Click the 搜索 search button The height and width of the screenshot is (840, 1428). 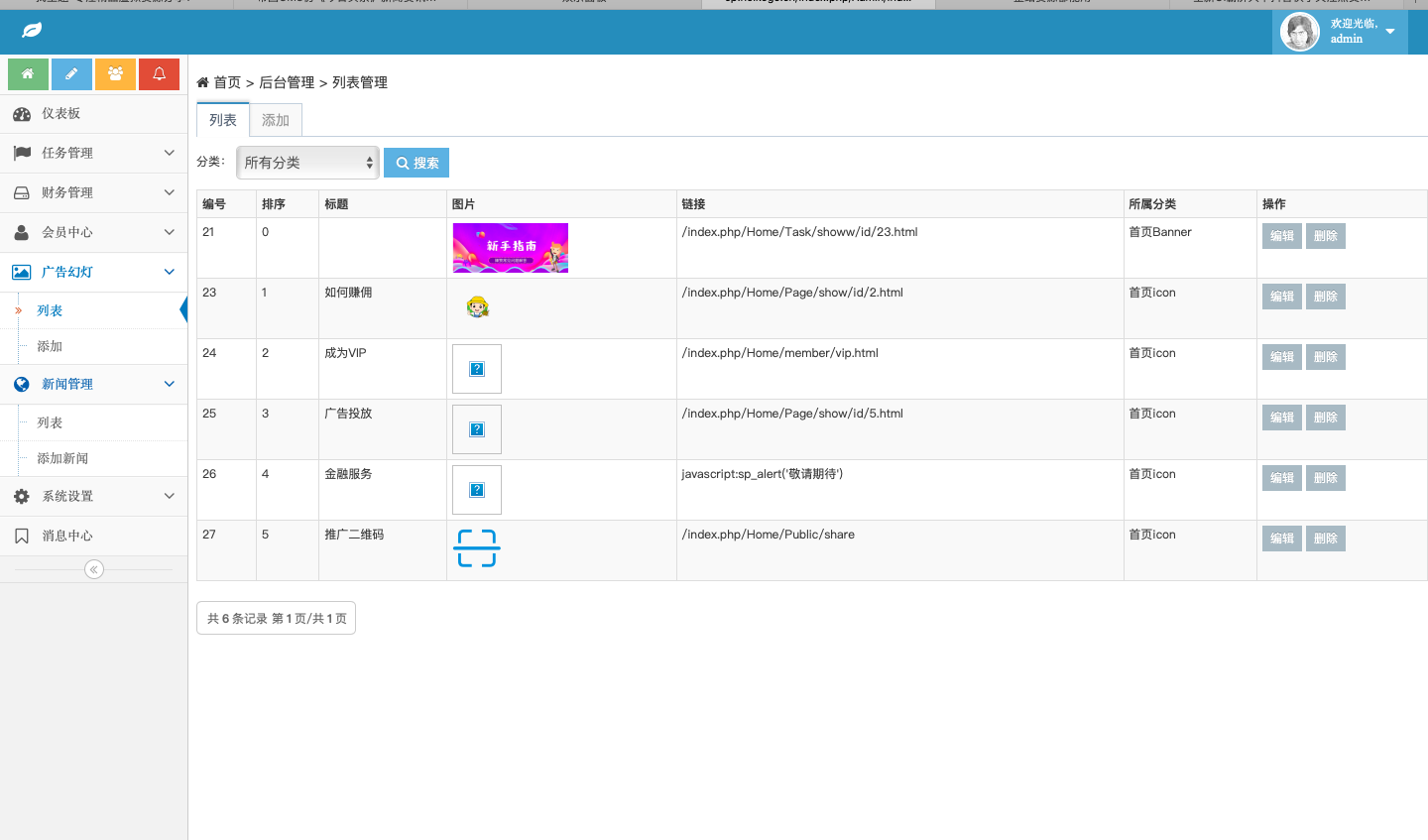(416, 163)
